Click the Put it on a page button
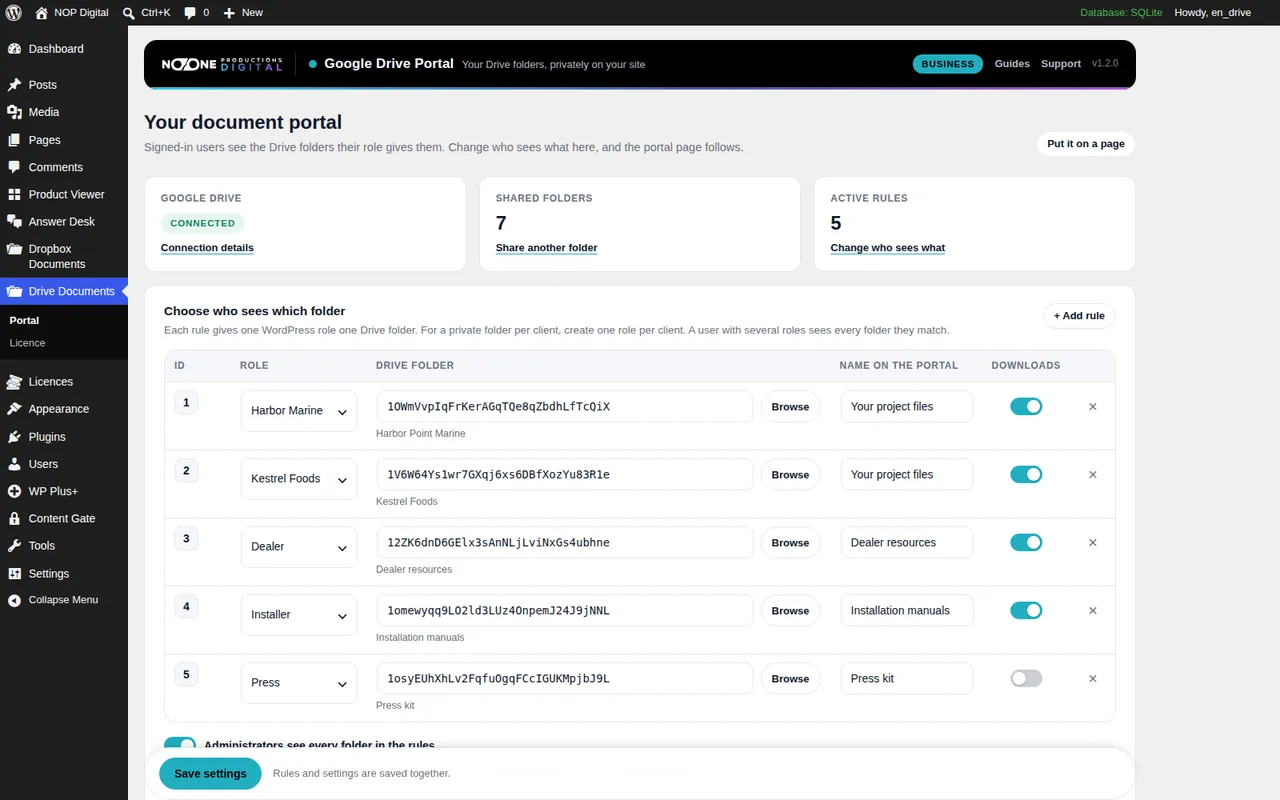The height and width of the screenshot is (800, 1280). pyautogui.click(x=1086, y=144)
